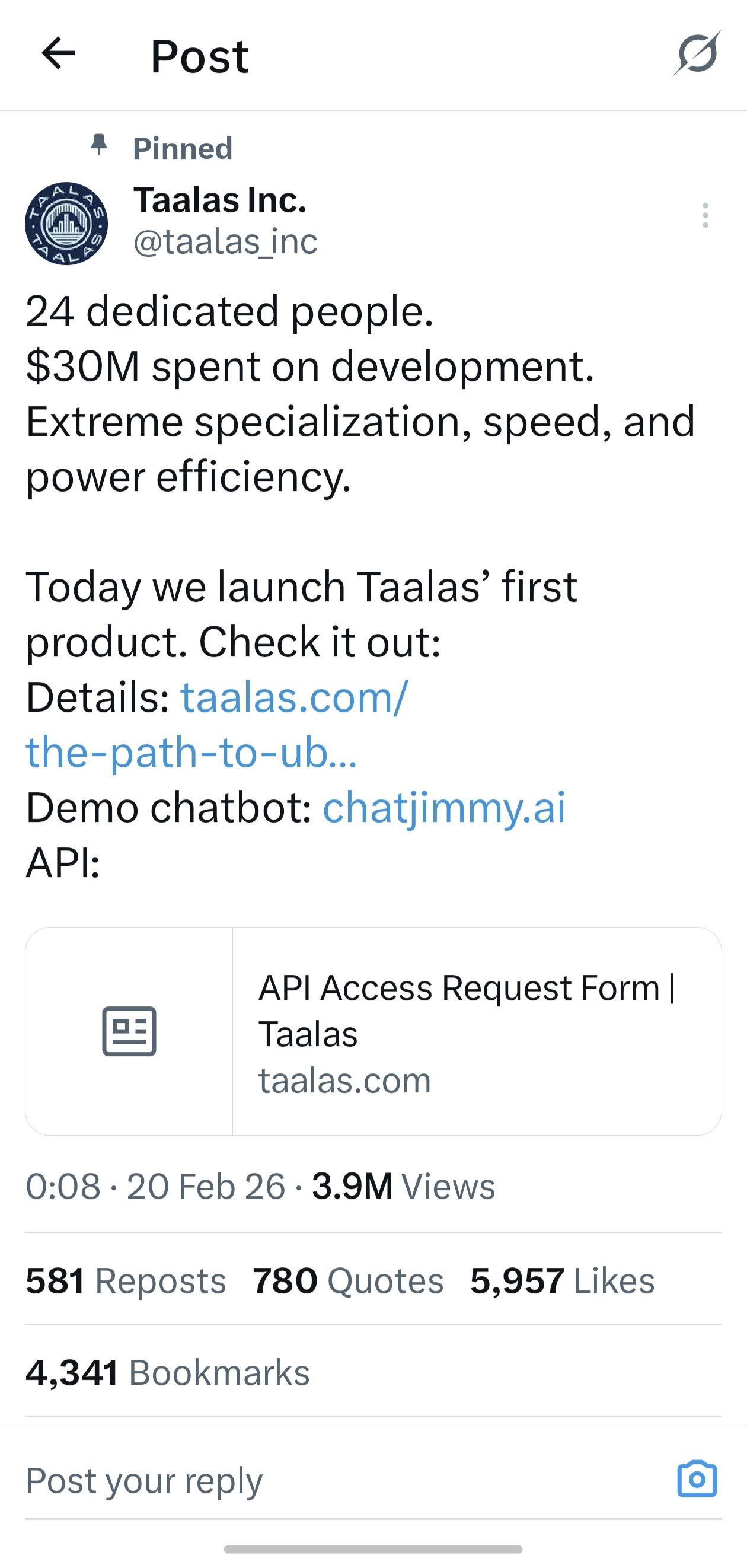Image resolution: width=747 pixels, height=1568 pixels.
Task: Open Taalas Inc. profile avatar
Action: [66, 224]
